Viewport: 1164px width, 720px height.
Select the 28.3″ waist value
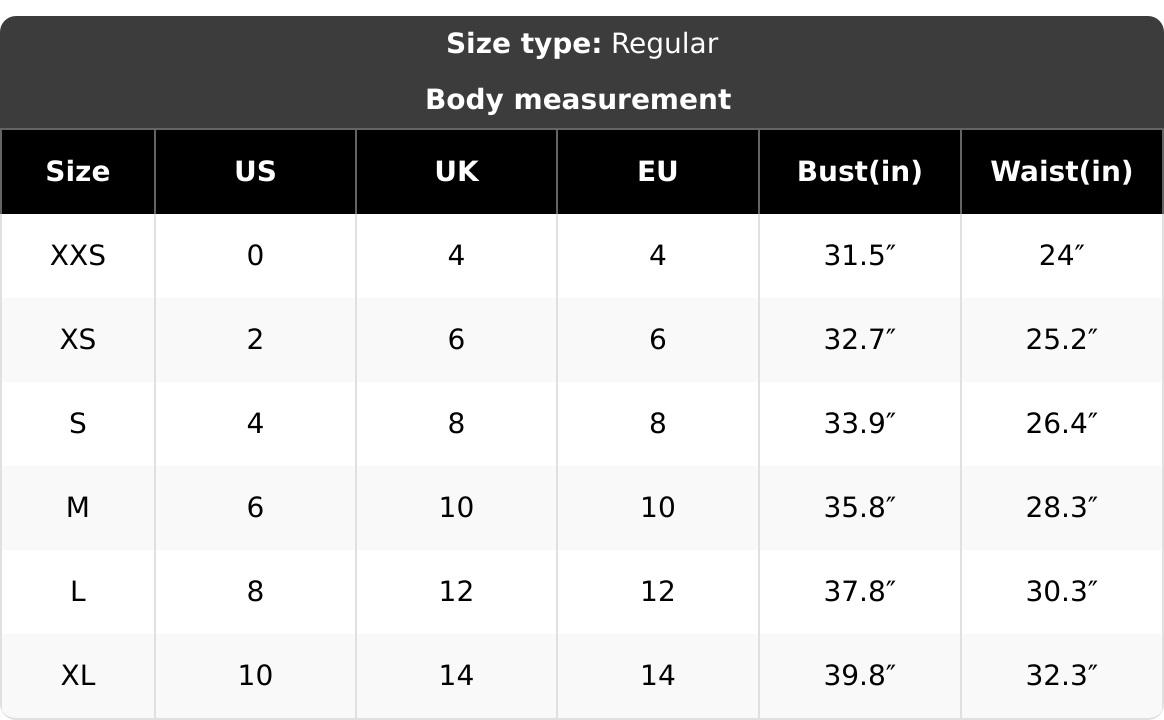1061,508
